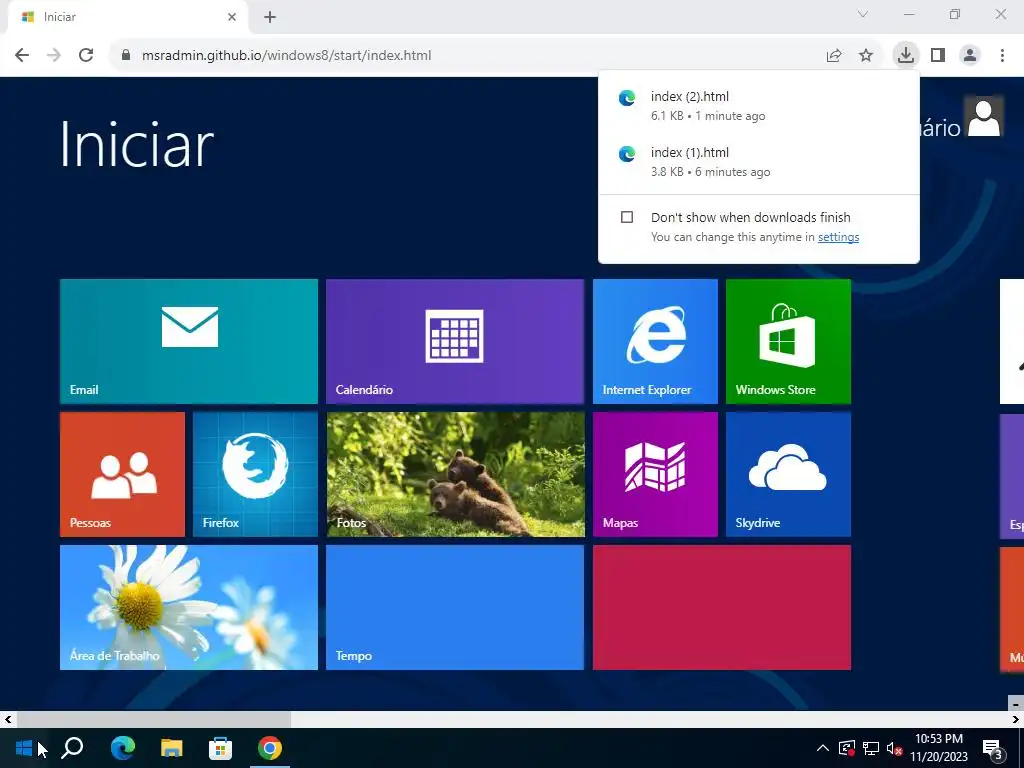The width and height of the screenshot is (1024, 768).
Task: Show hidden system tray icons
Action: [823, 748]
